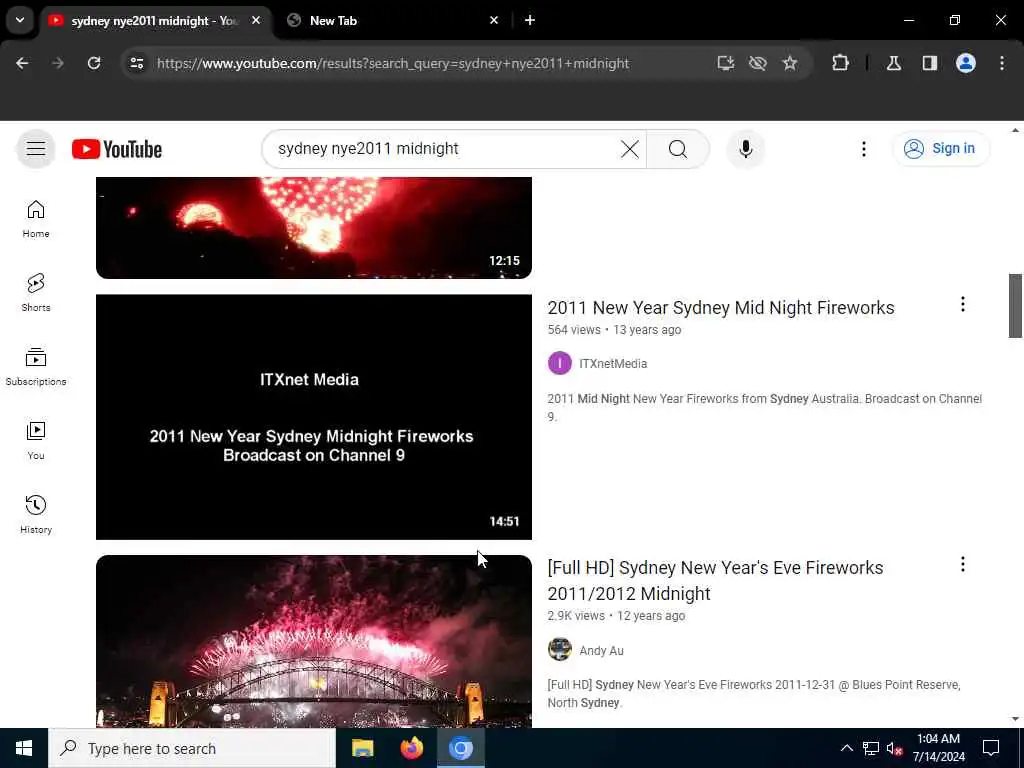Play the ITXnet Media 14:51 video thumbnail
The image size is (1024, 768).
[313, 417]
